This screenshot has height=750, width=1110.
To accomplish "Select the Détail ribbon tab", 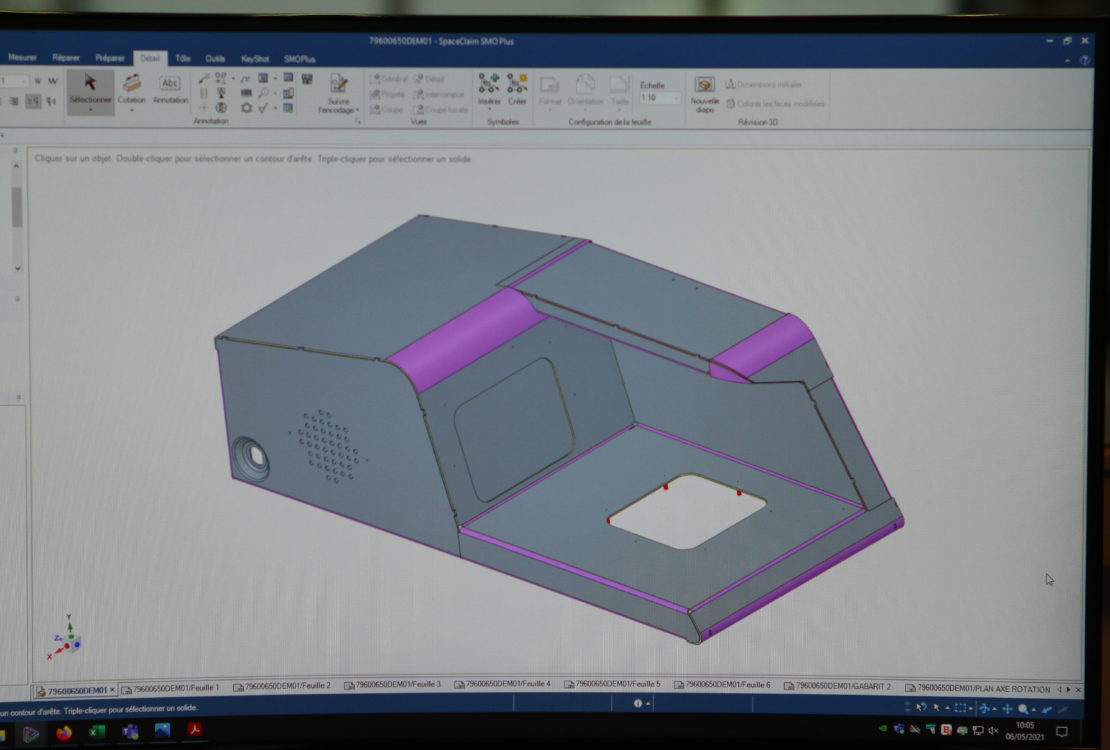I will (x=149, y=58).
